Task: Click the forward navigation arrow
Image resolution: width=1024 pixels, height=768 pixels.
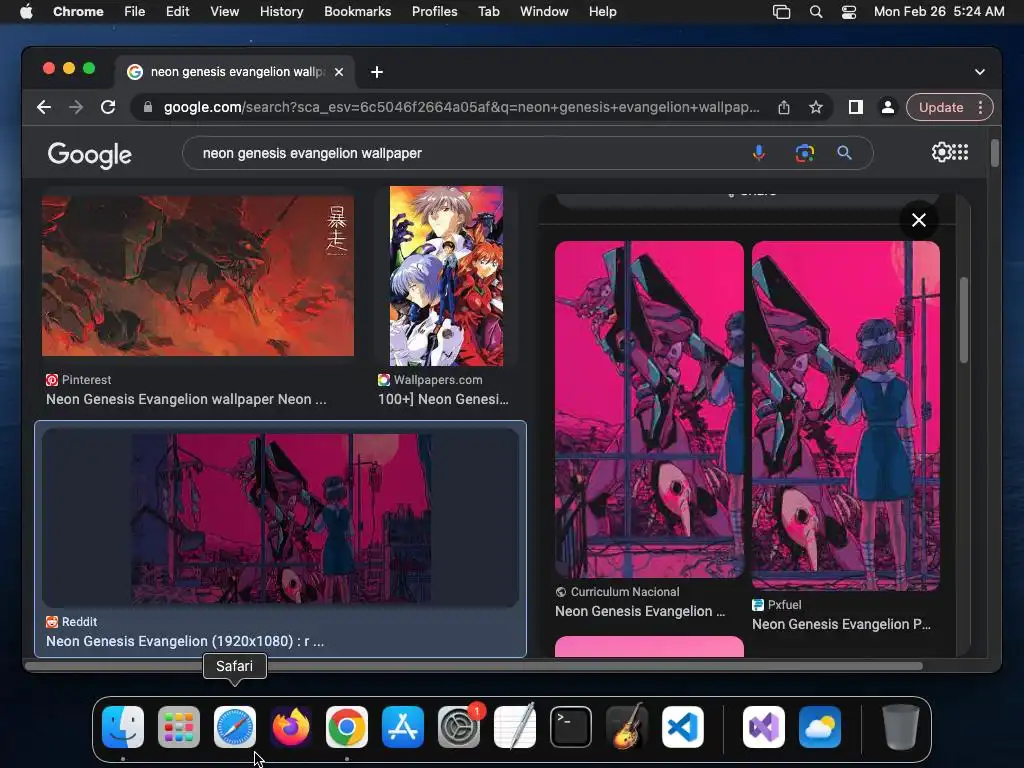Action: [76, 107]
